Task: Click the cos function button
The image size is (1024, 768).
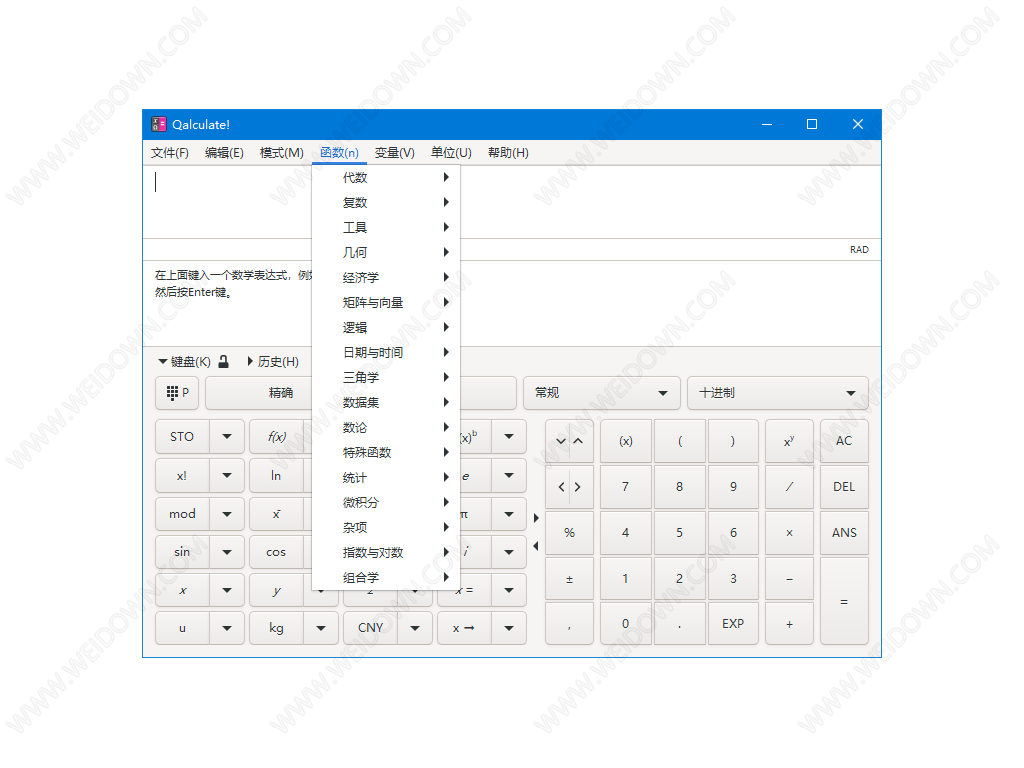Action: 276,552
